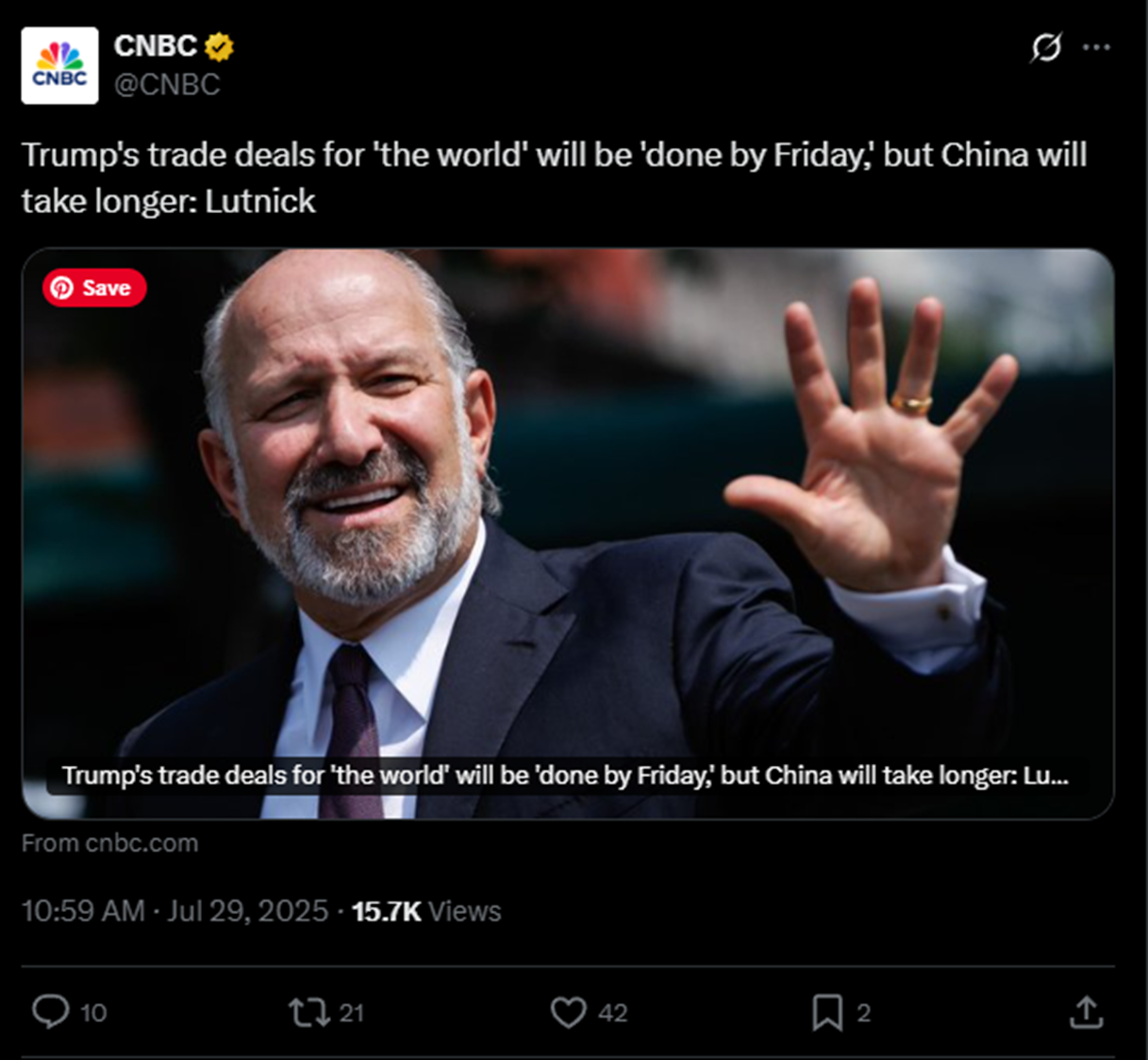1148x1060 pixels.
Task: Click the gold verified badge beside CNBC
Action: (x=220, y=45)
